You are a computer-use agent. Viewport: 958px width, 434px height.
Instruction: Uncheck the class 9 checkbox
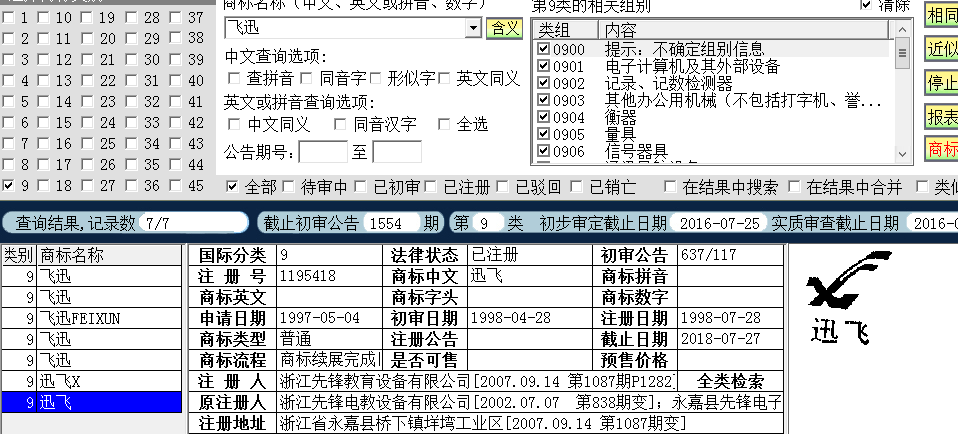click(9, 185)
